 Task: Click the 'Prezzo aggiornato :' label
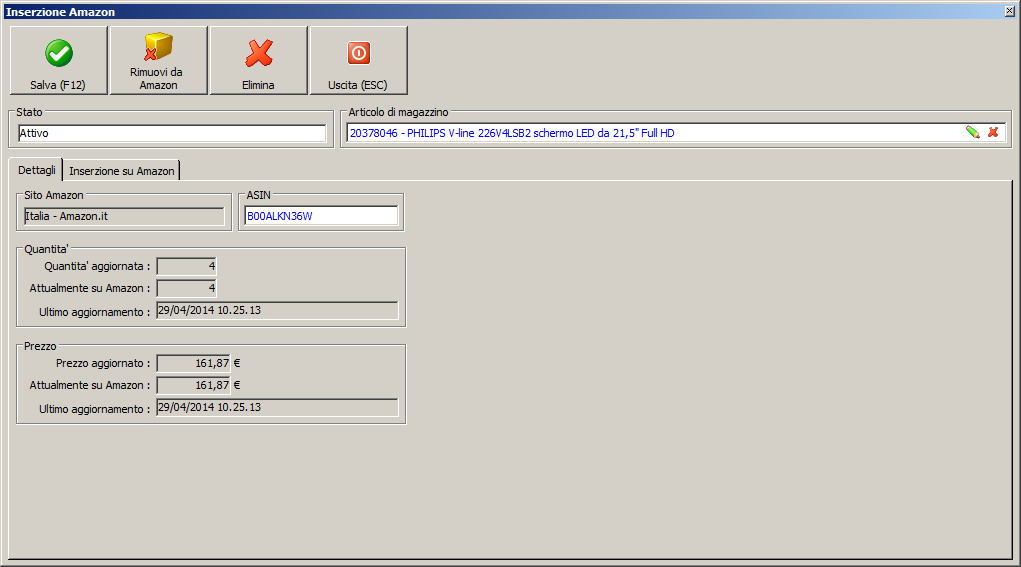point(103,363)
